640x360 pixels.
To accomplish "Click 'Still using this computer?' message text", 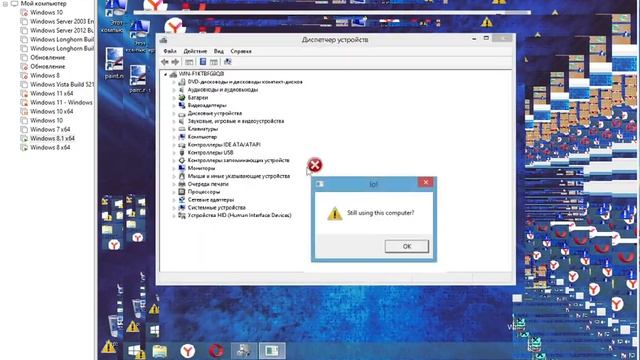I will coord(380,213).
